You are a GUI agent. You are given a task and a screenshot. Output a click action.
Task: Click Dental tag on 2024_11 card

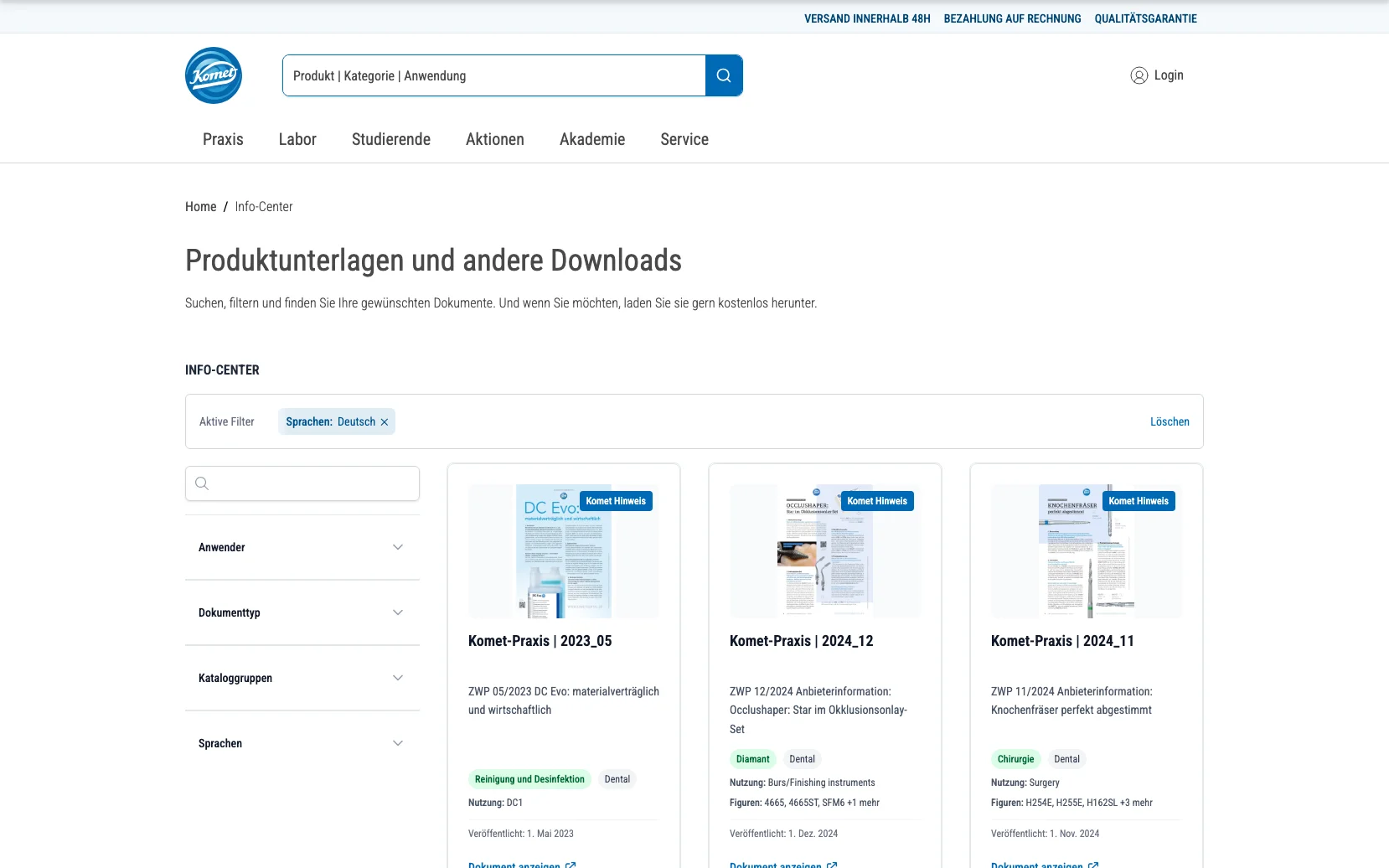[x=1066, y=759]
